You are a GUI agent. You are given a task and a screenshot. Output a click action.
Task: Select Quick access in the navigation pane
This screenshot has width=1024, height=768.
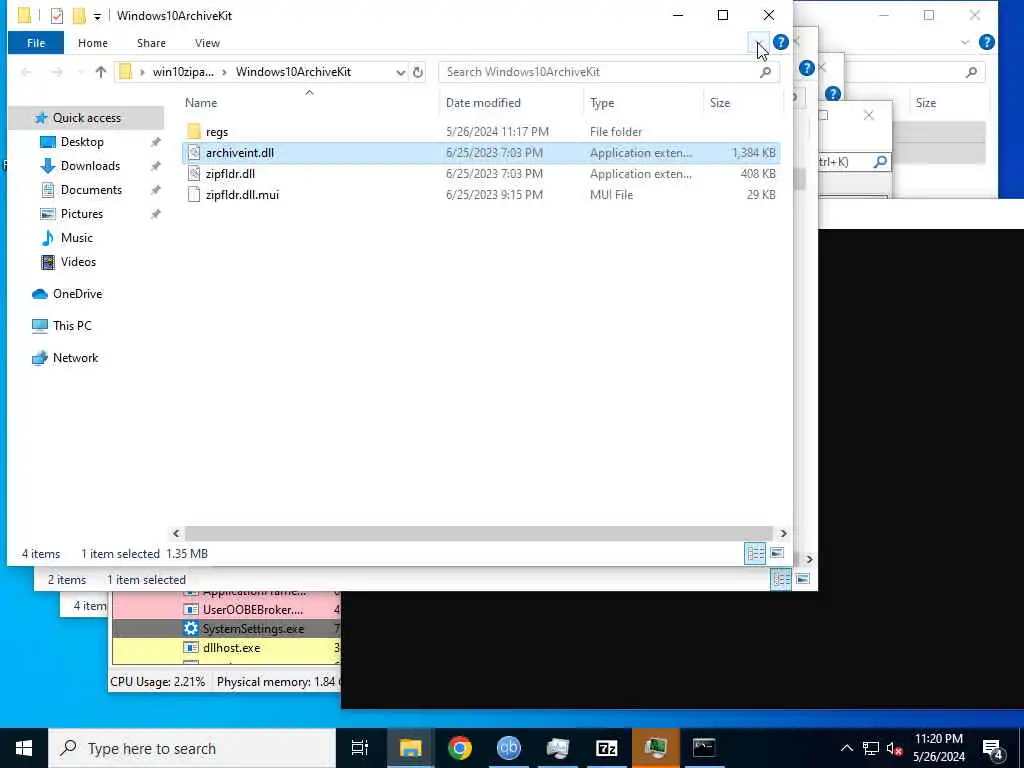[x=87, y=118]
